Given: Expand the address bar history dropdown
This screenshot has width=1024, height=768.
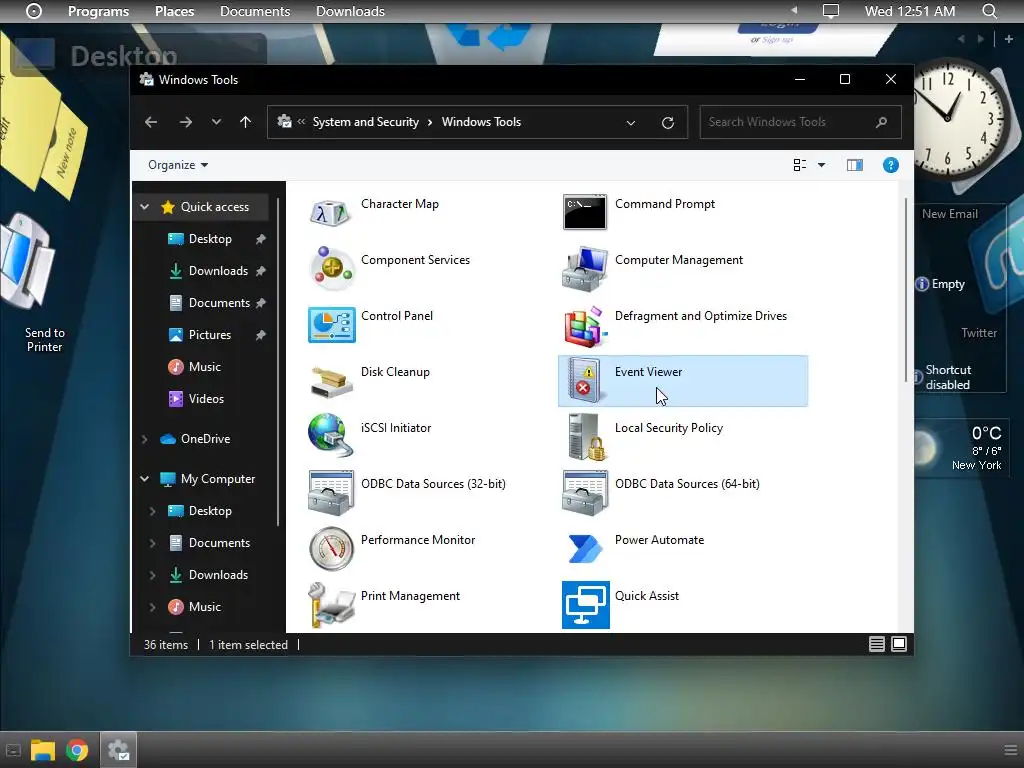Looking at the screenshot, I should (631, 123).
